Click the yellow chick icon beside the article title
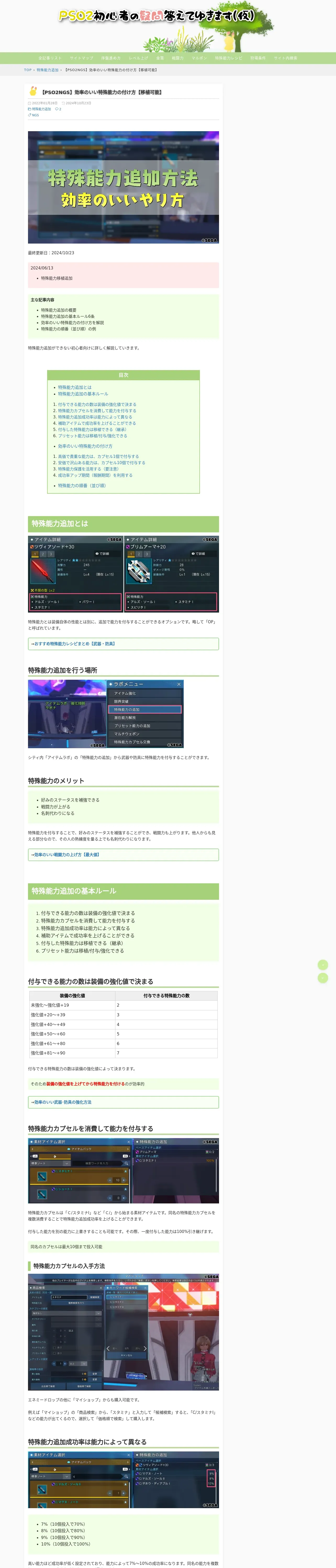The width and height of the screenshot is (336, 1568). (x=33, y=91)
